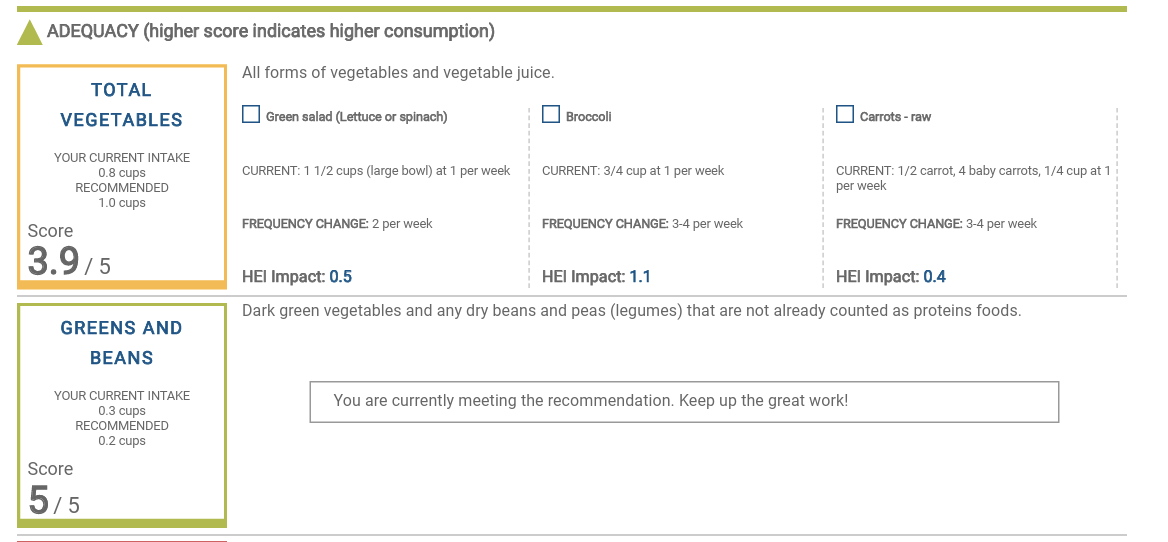Click the Green salad HEI Impact 0.5 value
The height and width of the screenshot is (542, 1168).
pos(340,277)
